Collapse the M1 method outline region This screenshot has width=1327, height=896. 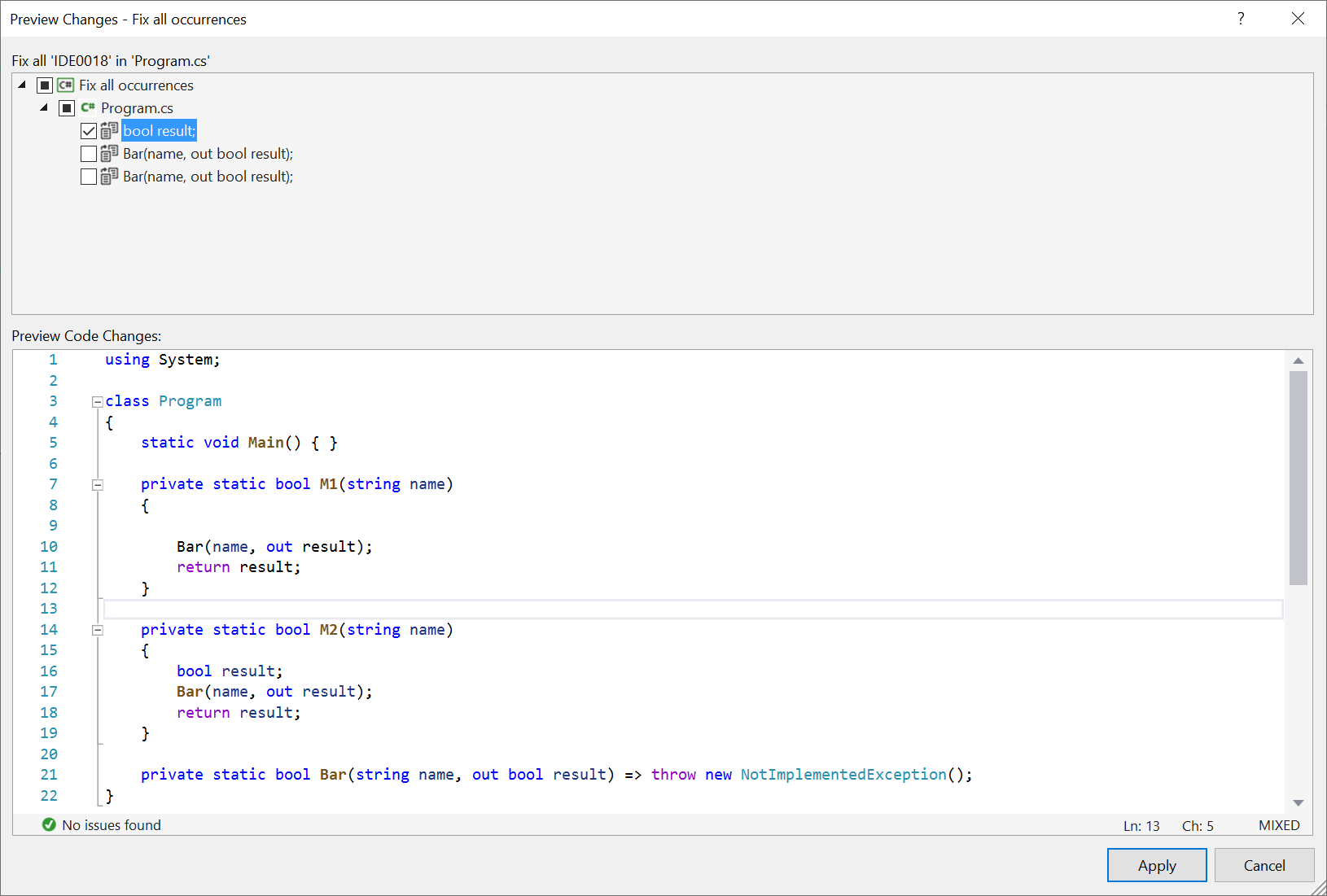[x=97, y=484]
